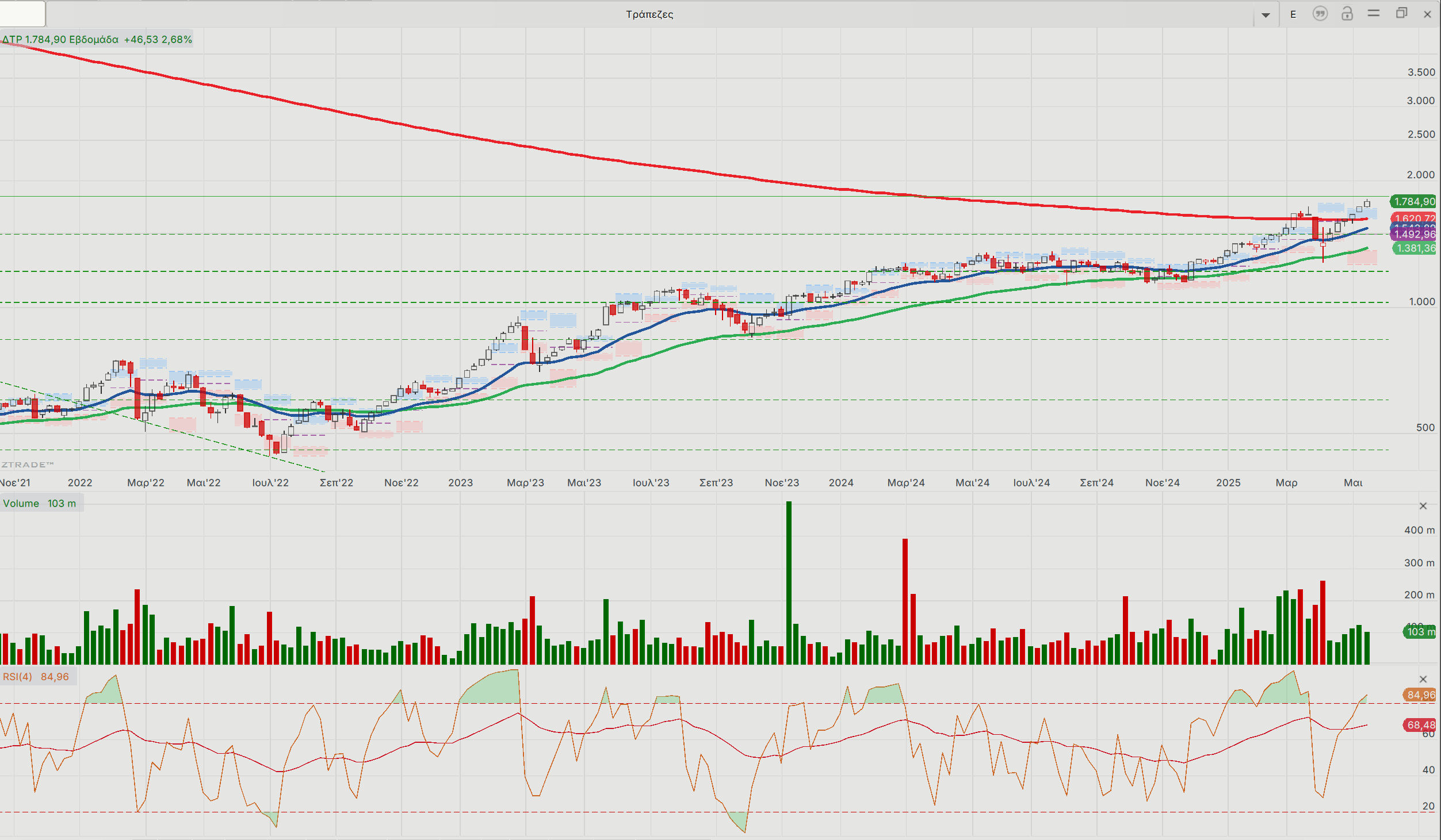Click the E period selector button
This screenshot has width=1441, height=840.
[x=1293, y=14]
